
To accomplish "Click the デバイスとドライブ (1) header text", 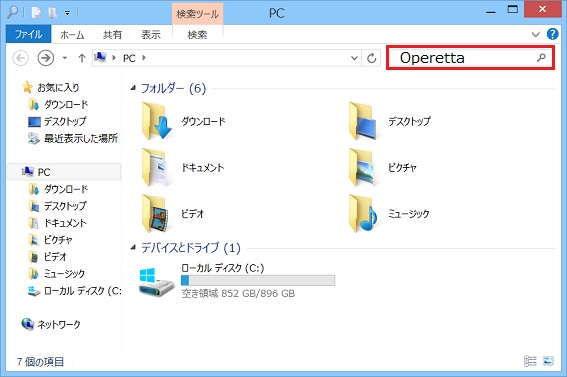I will [x=191, y=248].
